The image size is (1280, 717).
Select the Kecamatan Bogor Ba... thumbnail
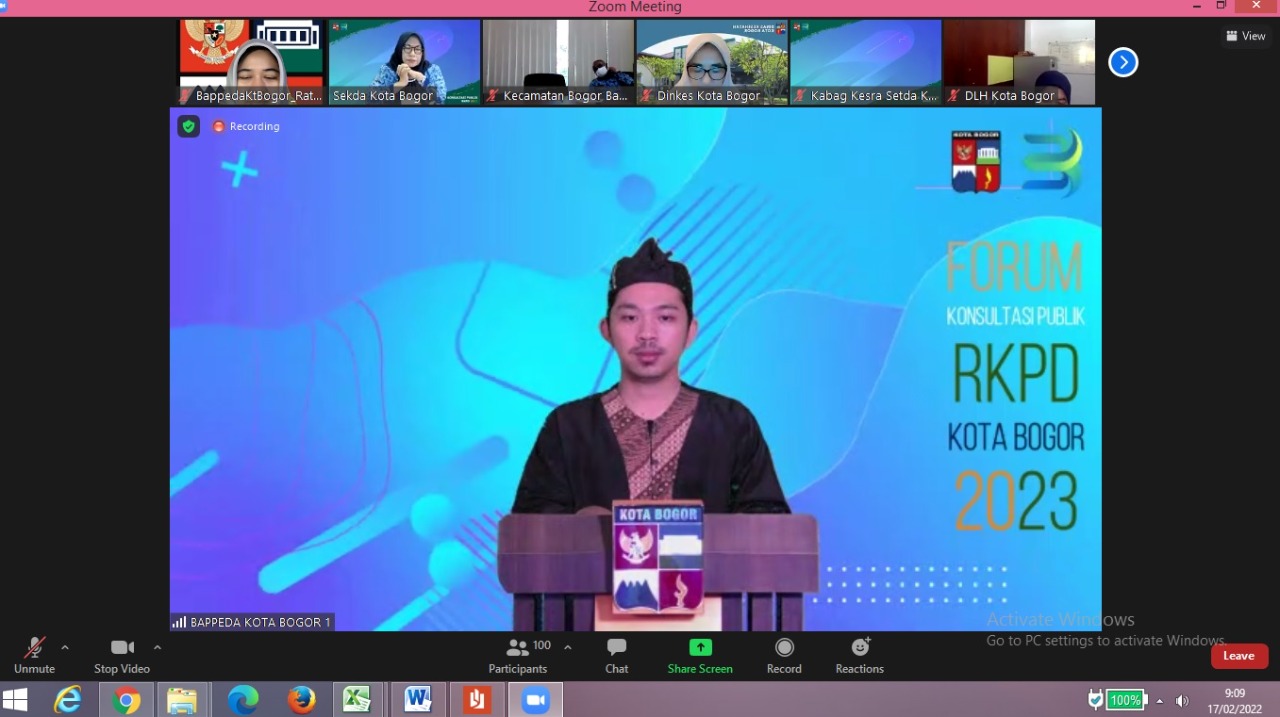point(558,62)
